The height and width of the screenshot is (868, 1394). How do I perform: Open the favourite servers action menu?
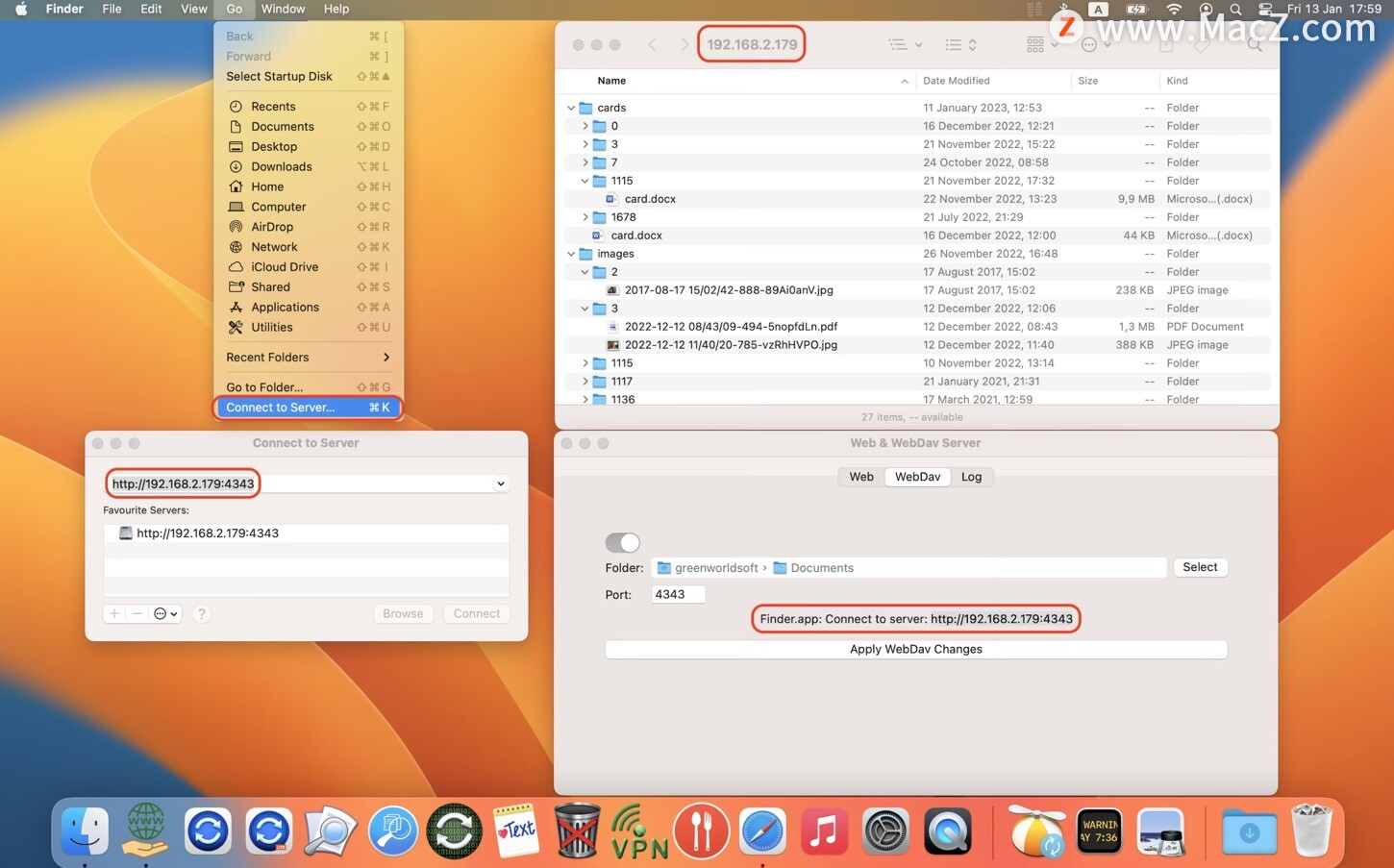[166, 613]
